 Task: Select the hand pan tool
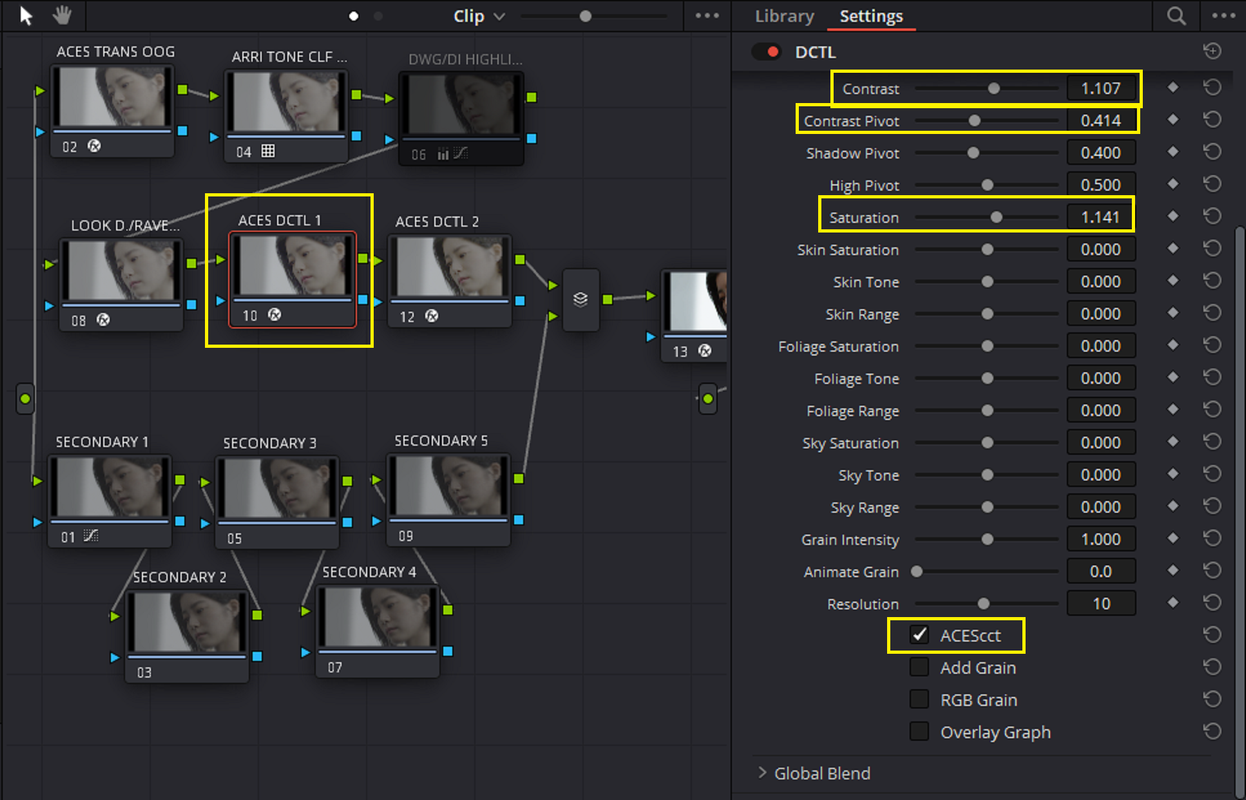pos(62,16)
